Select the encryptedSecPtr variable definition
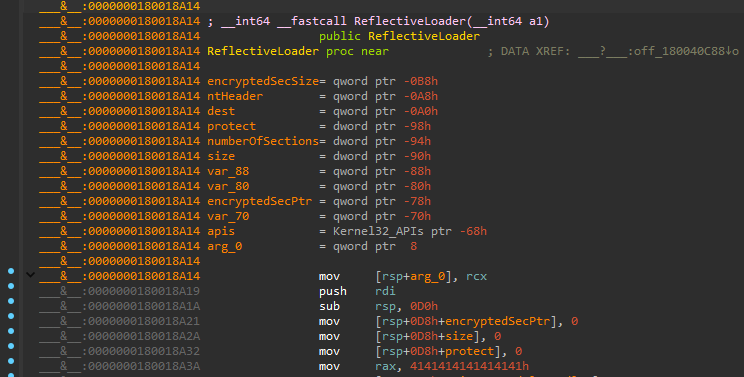Screen dimensions: 744x377 coord(260,201)
